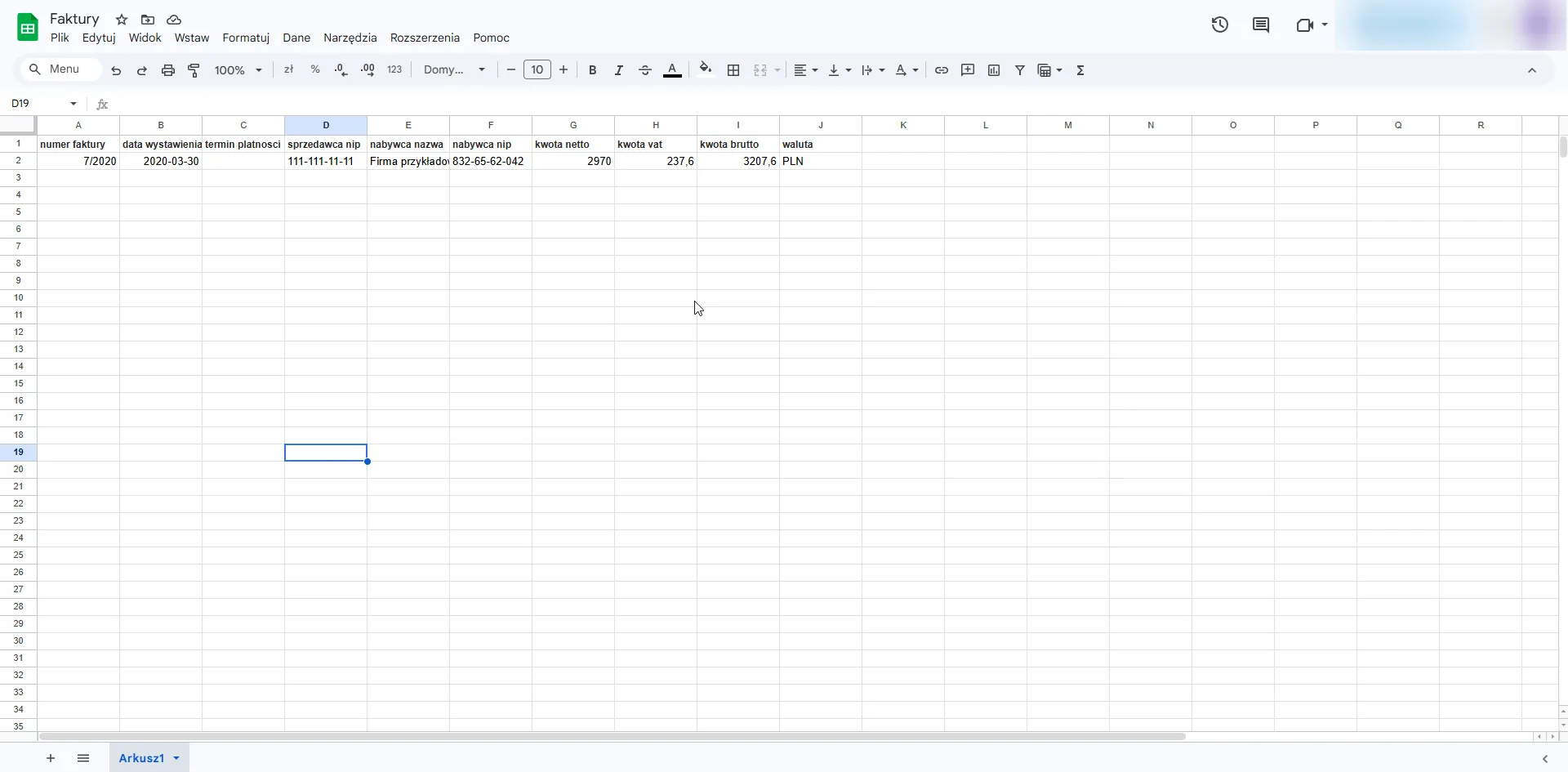1568x772 pixels.
Task: Open the Edytuj menu
Action: click(x=99, y=38)
